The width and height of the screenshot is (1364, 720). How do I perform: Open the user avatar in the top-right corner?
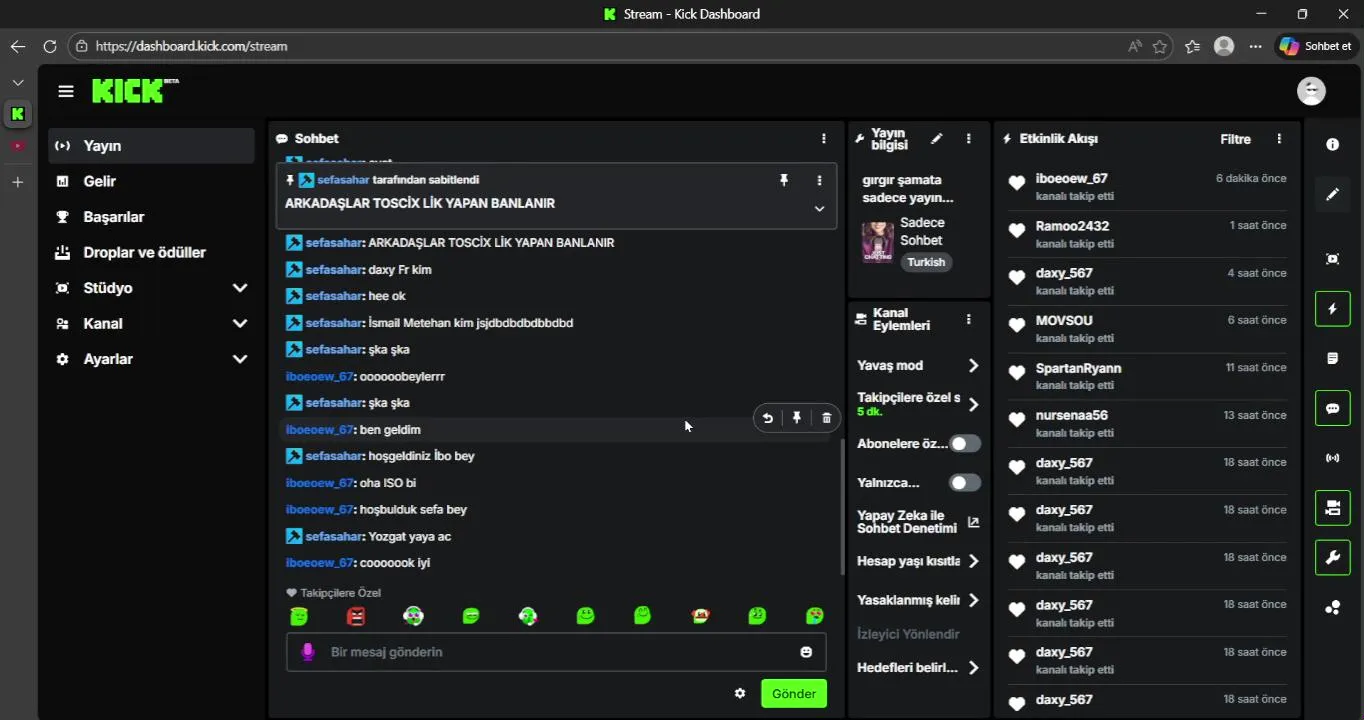[1311, 91]
